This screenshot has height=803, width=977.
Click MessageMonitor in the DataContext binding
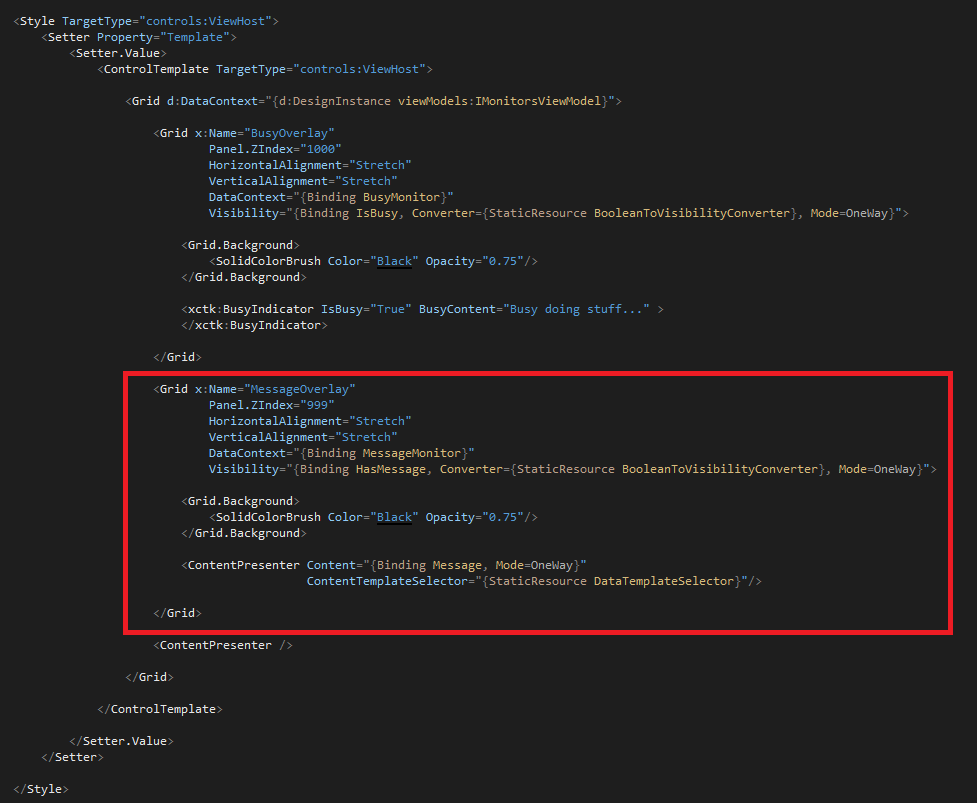pyautogui.click(x=412, y=454)
